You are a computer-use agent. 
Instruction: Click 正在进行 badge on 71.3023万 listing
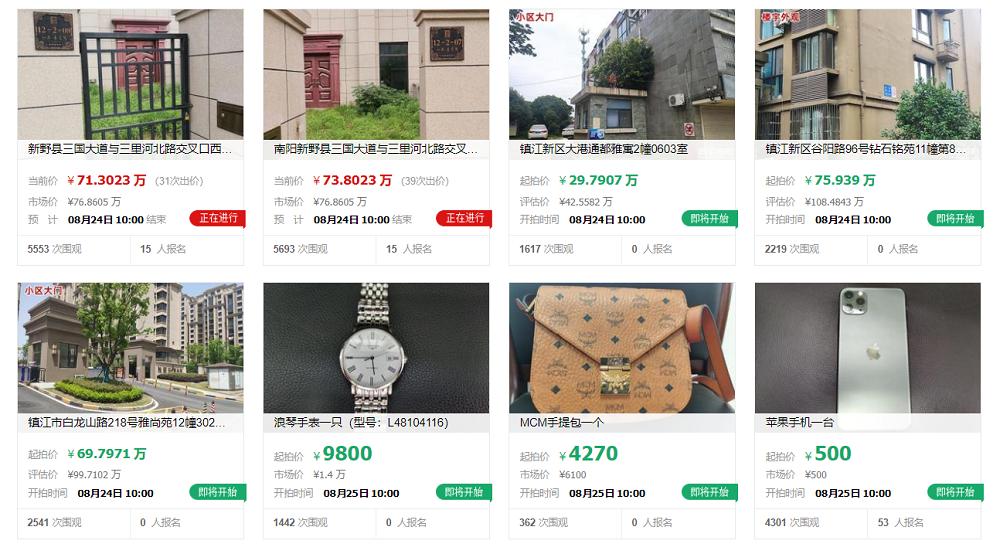[217, 219]
